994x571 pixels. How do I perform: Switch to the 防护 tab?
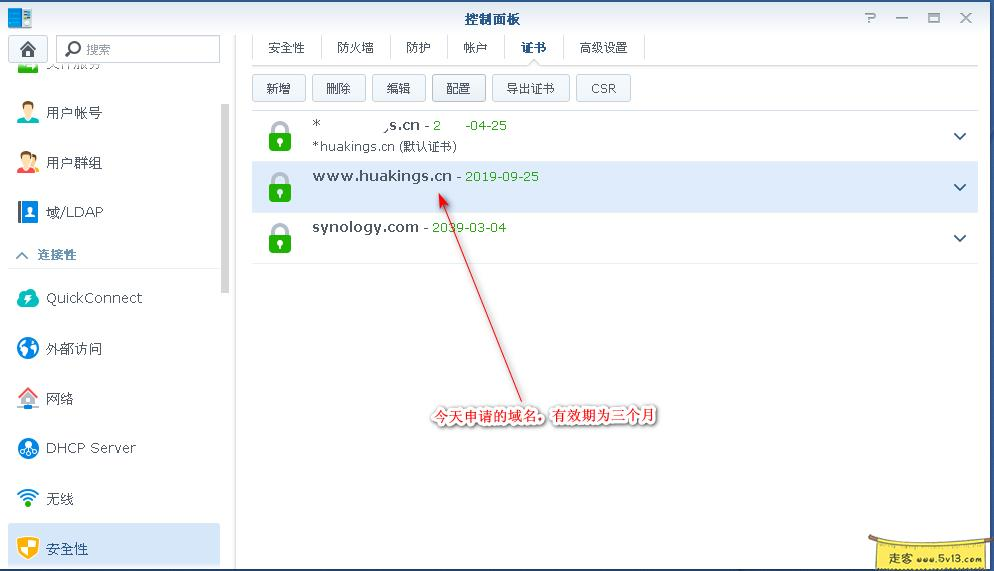[418, 48]
